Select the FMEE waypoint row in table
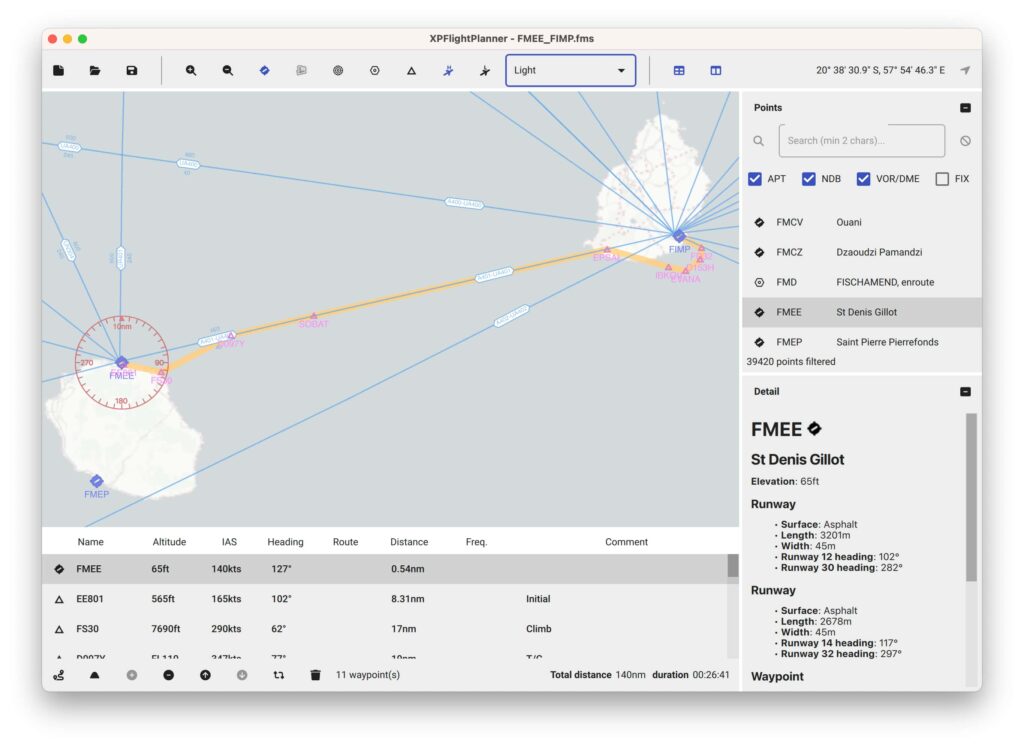 pos(385,569)
